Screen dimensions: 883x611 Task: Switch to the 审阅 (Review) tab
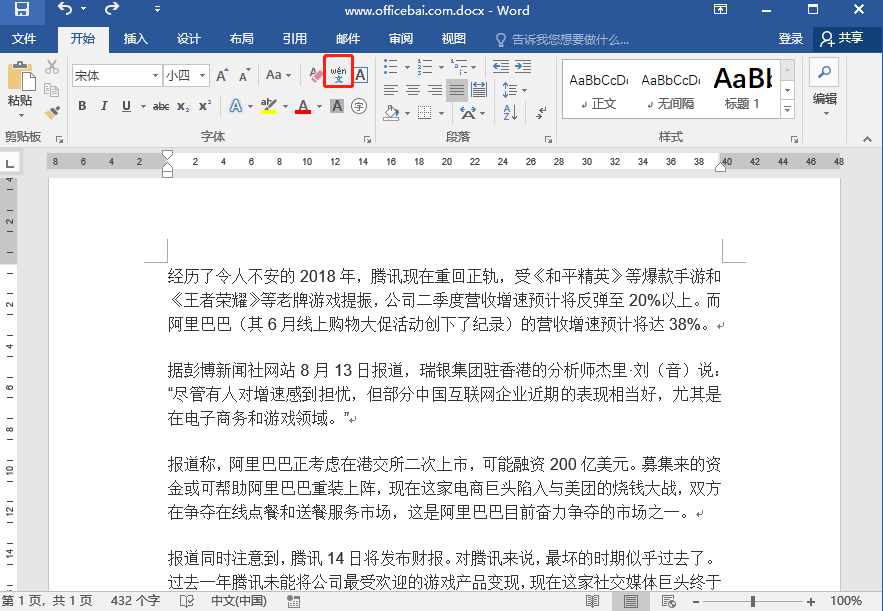400,38
